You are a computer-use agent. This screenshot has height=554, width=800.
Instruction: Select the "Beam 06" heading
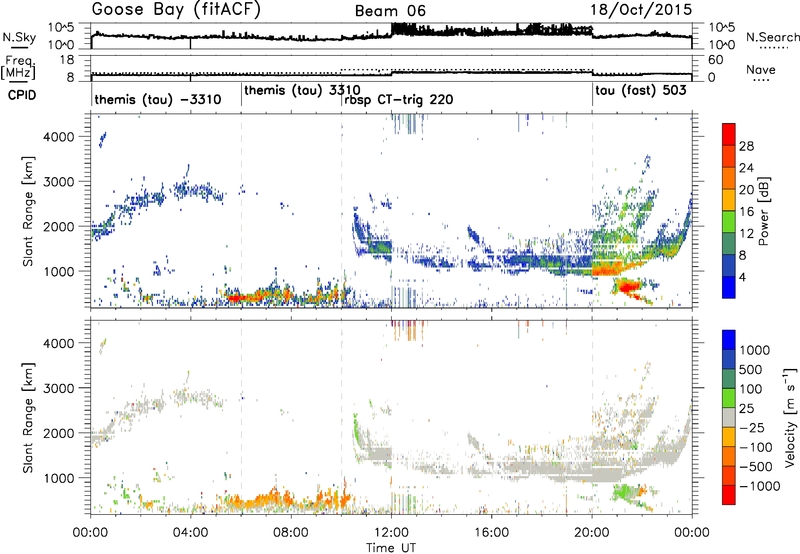(390, 11)
